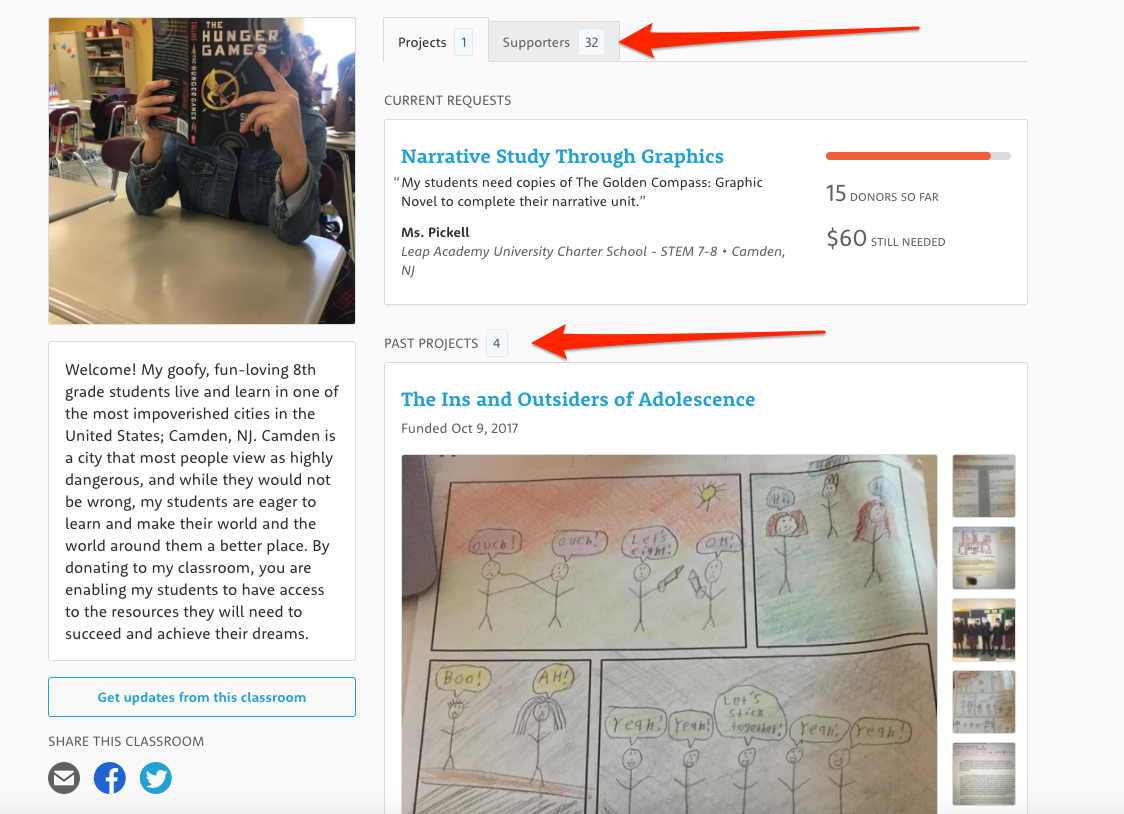The width and height of the screenshot is (1124, 814).
Task: Open the Hunger Games classroom photo
Action: [x=201, y=171]
